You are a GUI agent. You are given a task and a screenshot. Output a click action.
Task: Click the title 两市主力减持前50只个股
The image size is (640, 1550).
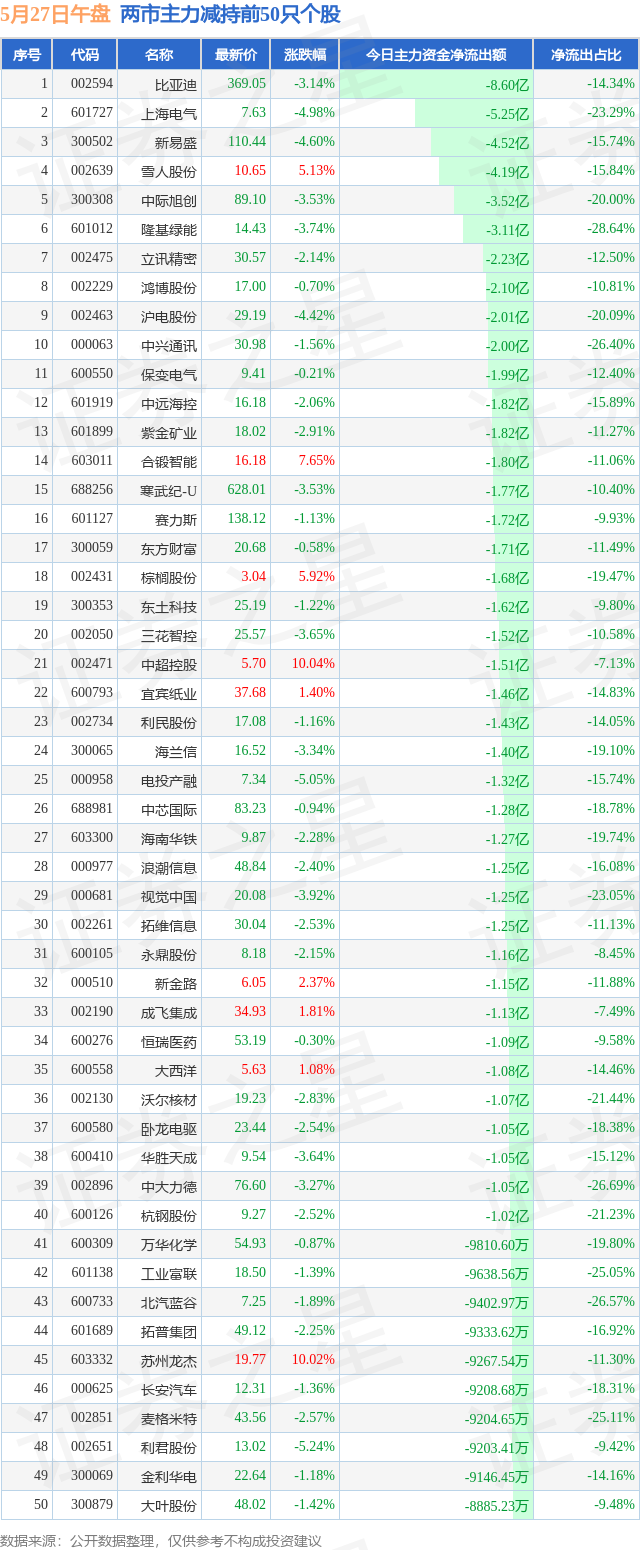(x=230, y=14)
